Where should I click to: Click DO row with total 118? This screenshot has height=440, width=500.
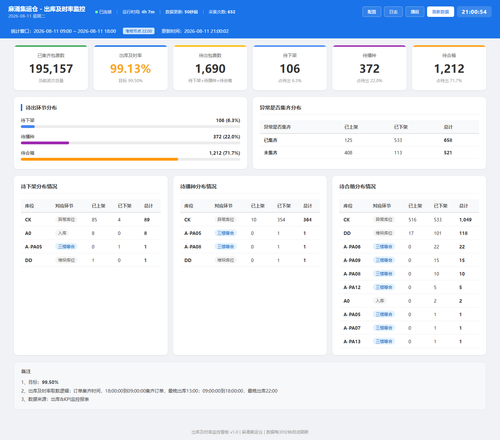[x=409, y=233]
